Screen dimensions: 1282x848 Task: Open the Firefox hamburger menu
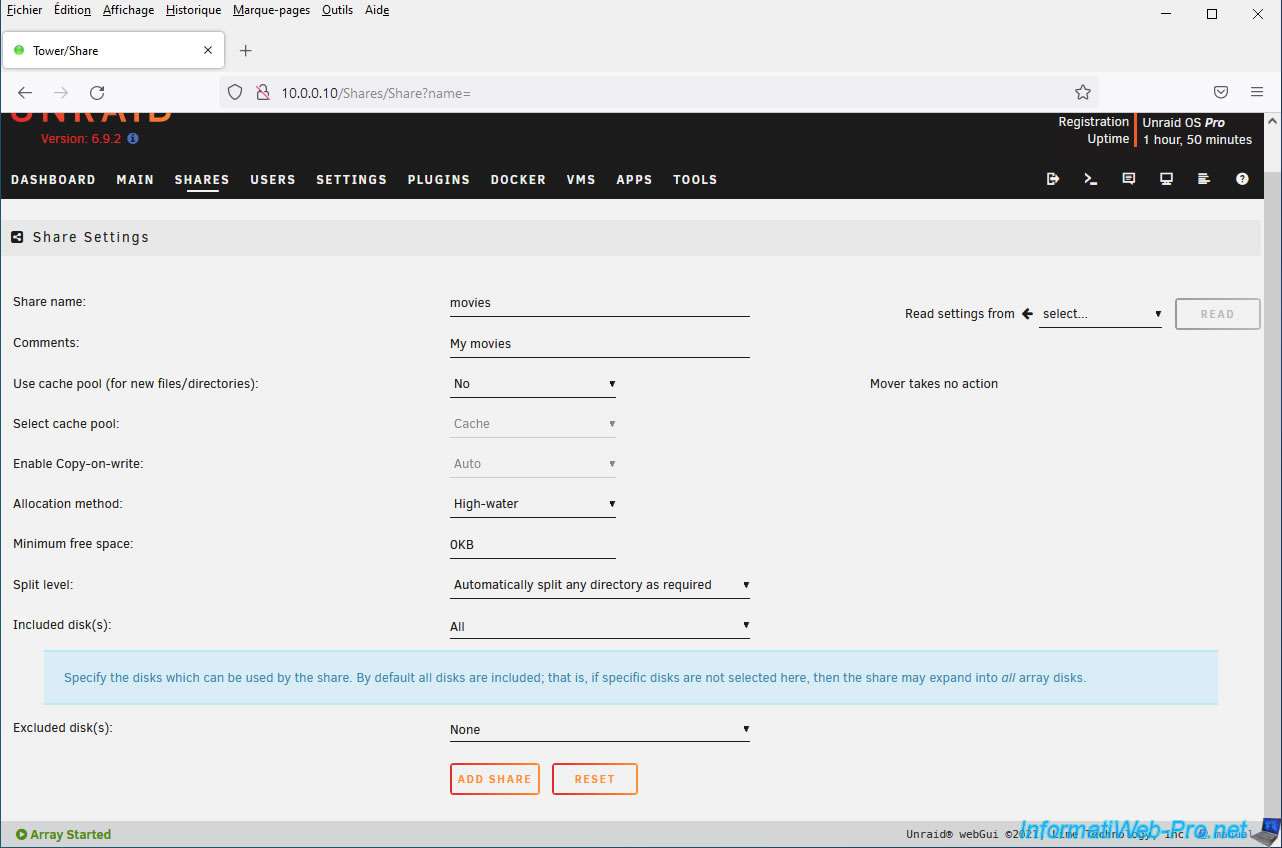pos(1257,92)
